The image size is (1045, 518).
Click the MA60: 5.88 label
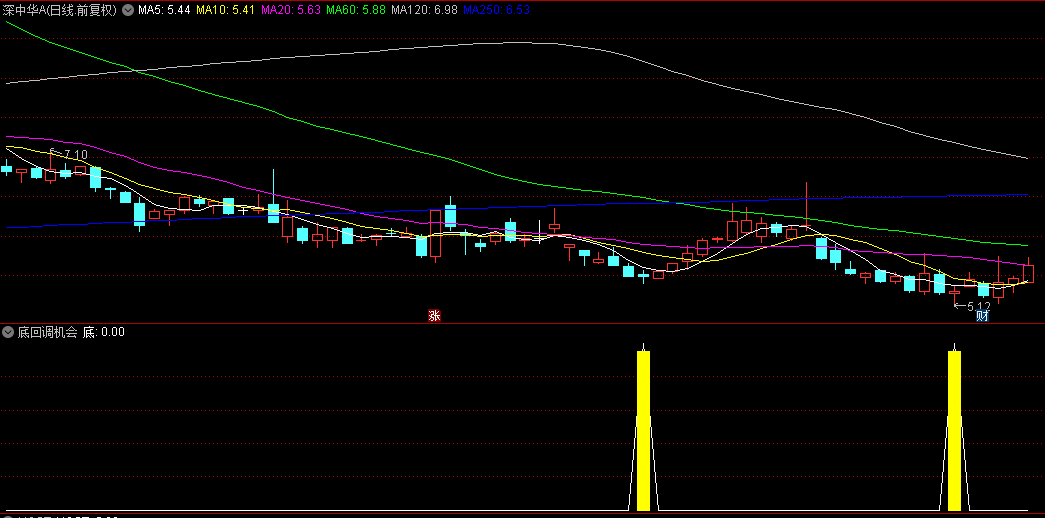pyautogui.click(x=356, y=11)
